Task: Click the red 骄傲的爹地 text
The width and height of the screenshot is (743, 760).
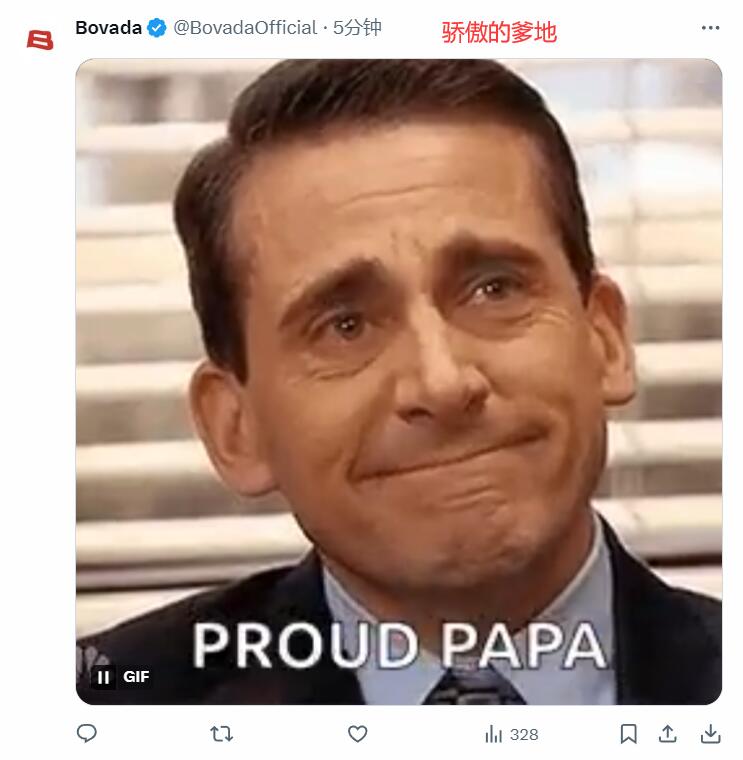Action: (x=499, y=32)
